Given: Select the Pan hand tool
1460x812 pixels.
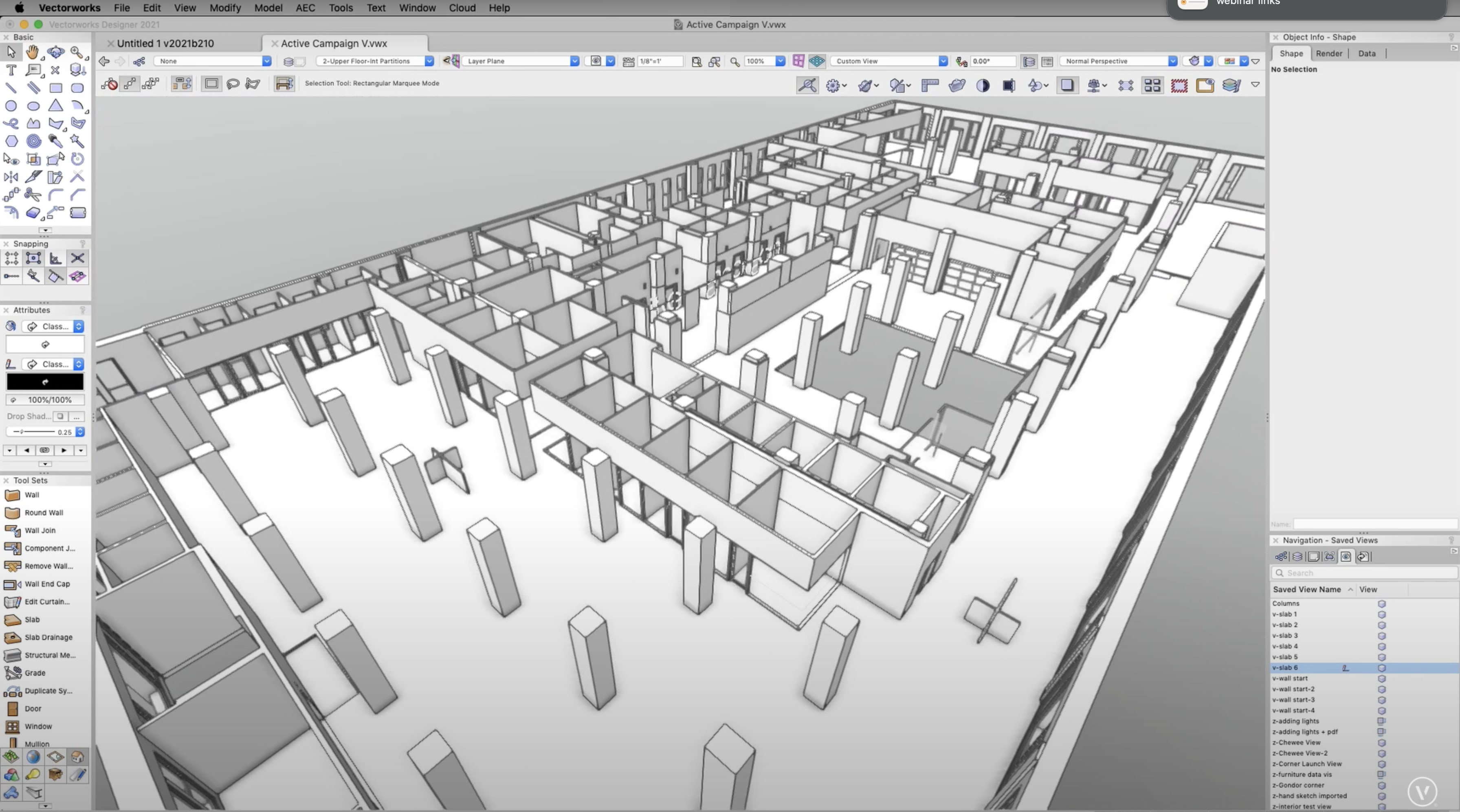Looking at the screenshot, I should pos(33,52).
